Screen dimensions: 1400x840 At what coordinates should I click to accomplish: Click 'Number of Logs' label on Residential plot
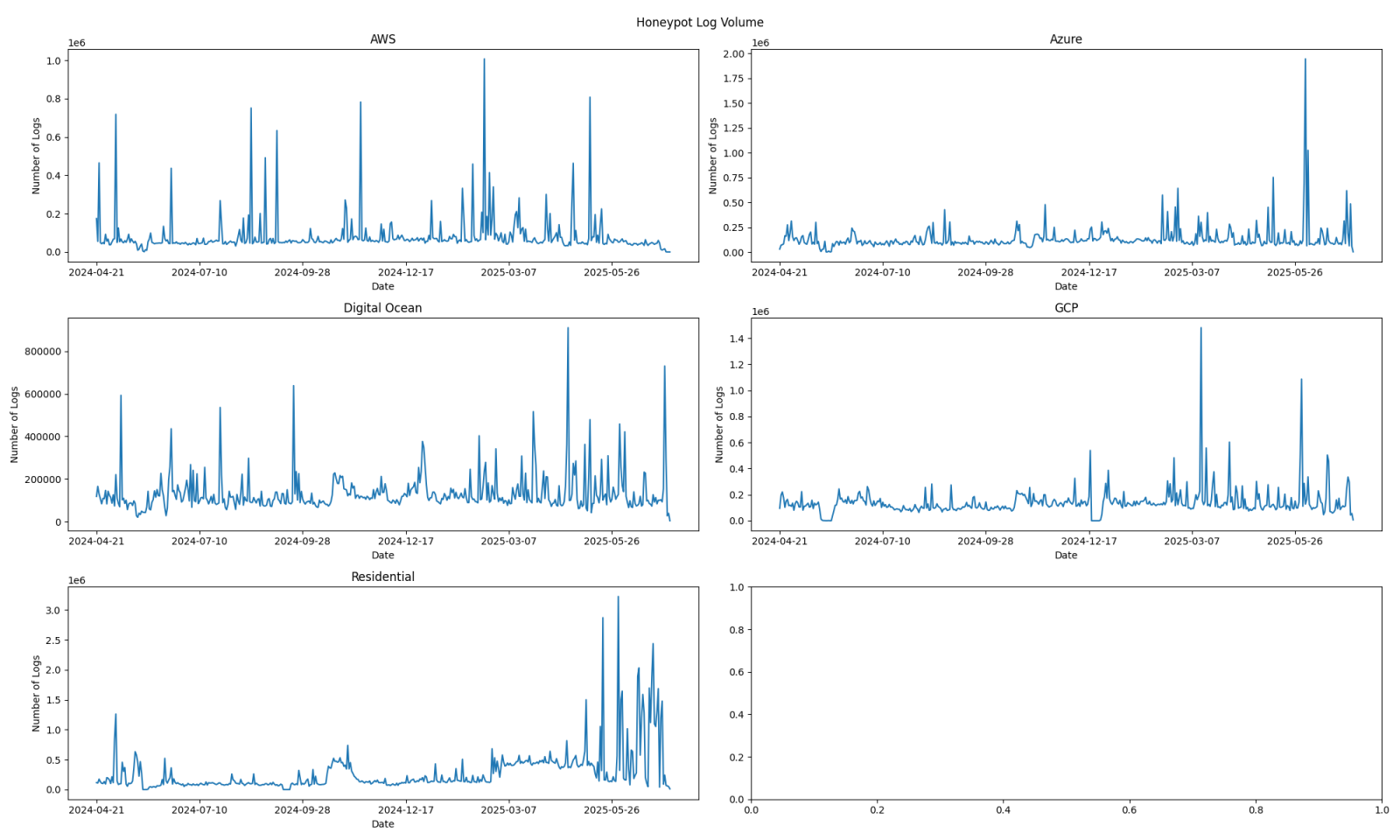click(x=37, y=693)
